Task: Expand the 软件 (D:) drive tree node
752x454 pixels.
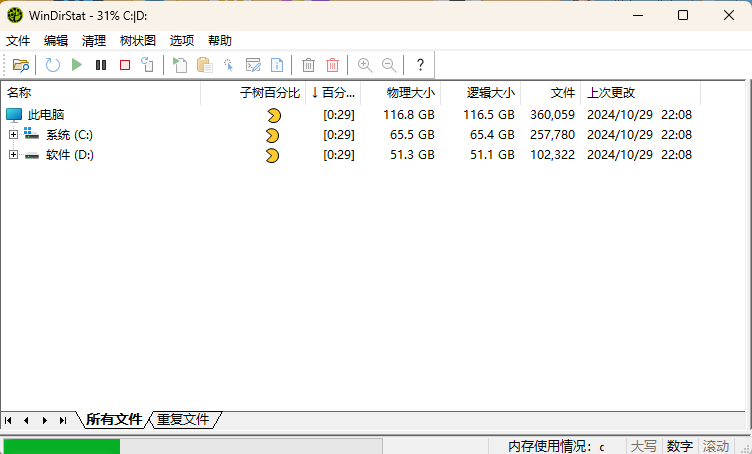Action: (x=13, y=155)
